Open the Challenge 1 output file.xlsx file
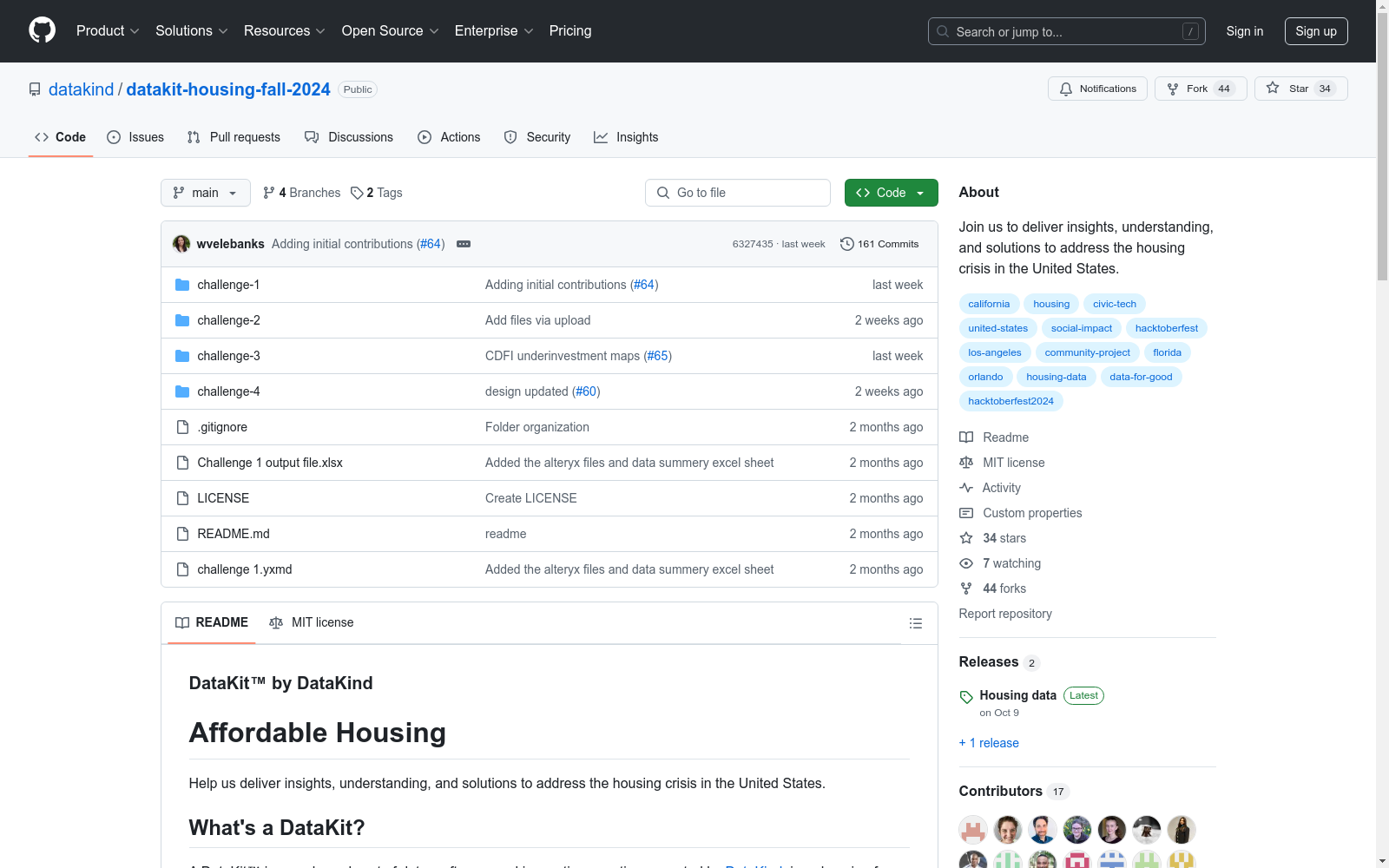This screenshot has height=868, width=1389. coord(270,463)
